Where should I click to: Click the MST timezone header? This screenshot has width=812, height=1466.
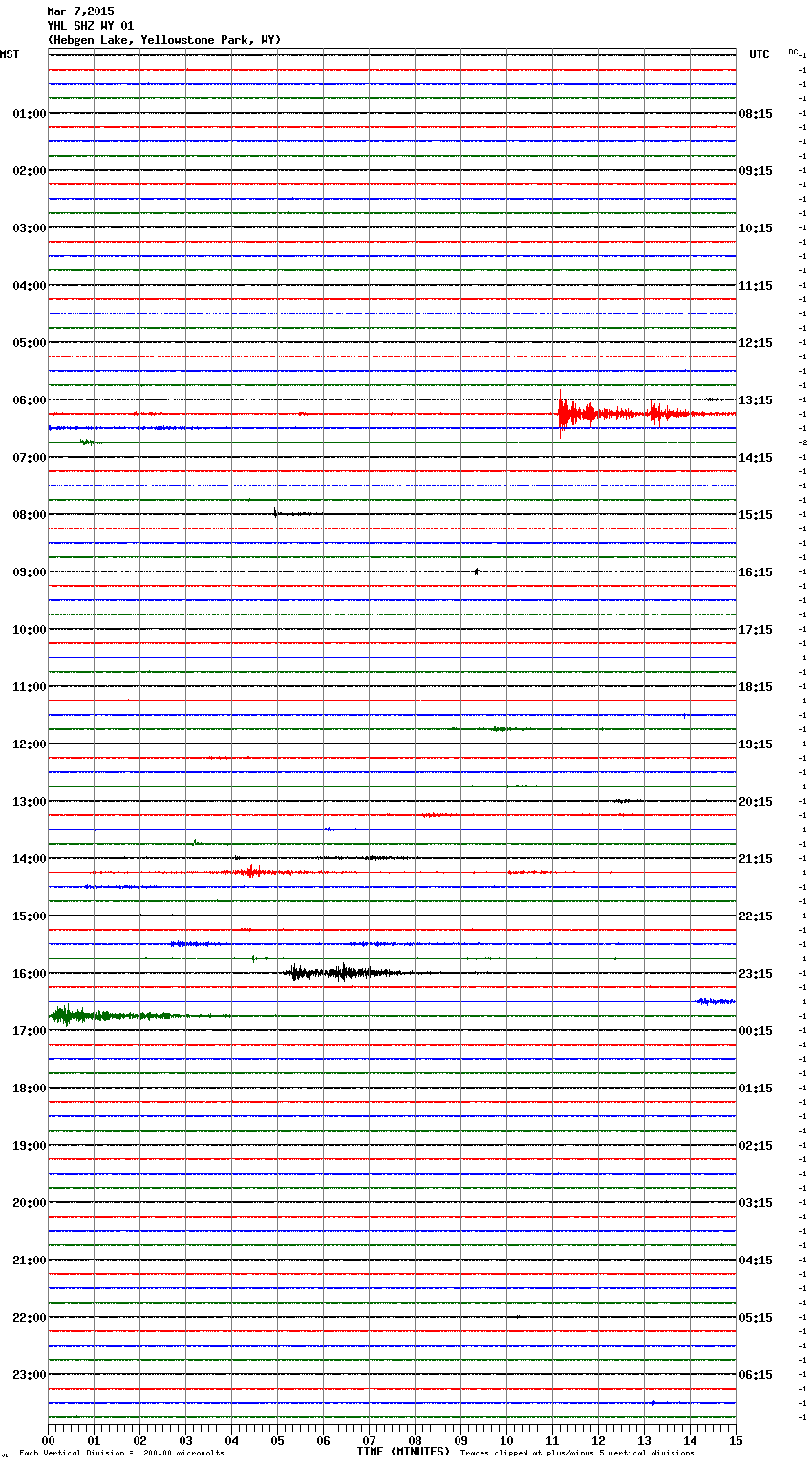pos(10,54)
